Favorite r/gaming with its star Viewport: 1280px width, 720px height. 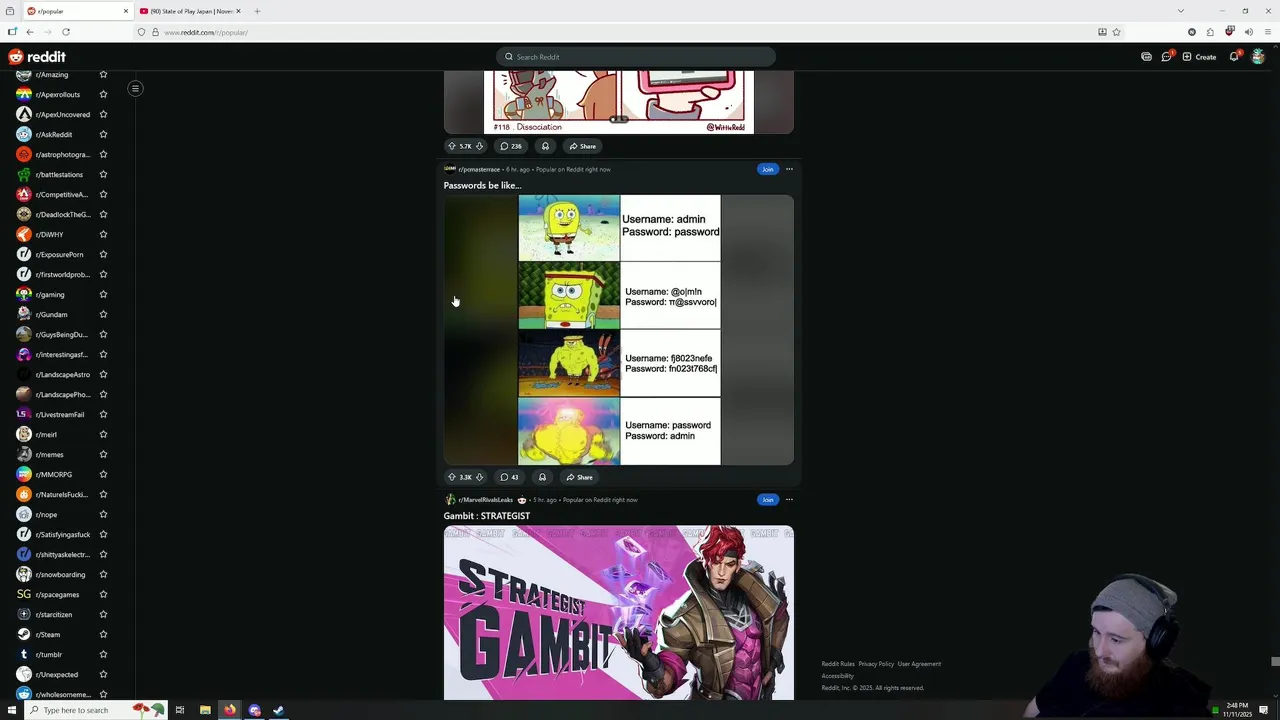[103, 294]
